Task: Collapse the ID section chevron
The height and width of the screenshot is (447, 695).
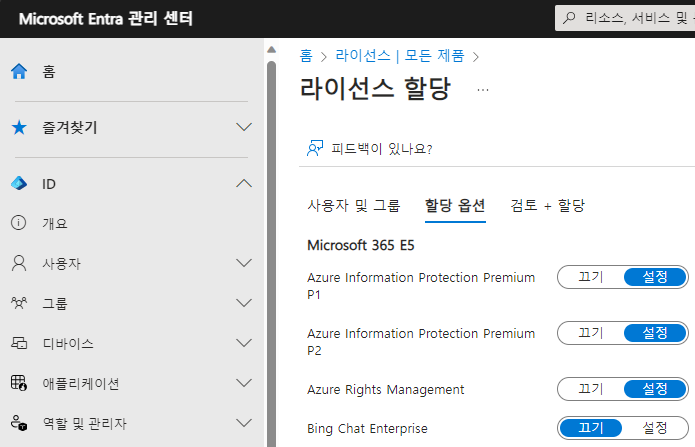Action: point(244,183)
